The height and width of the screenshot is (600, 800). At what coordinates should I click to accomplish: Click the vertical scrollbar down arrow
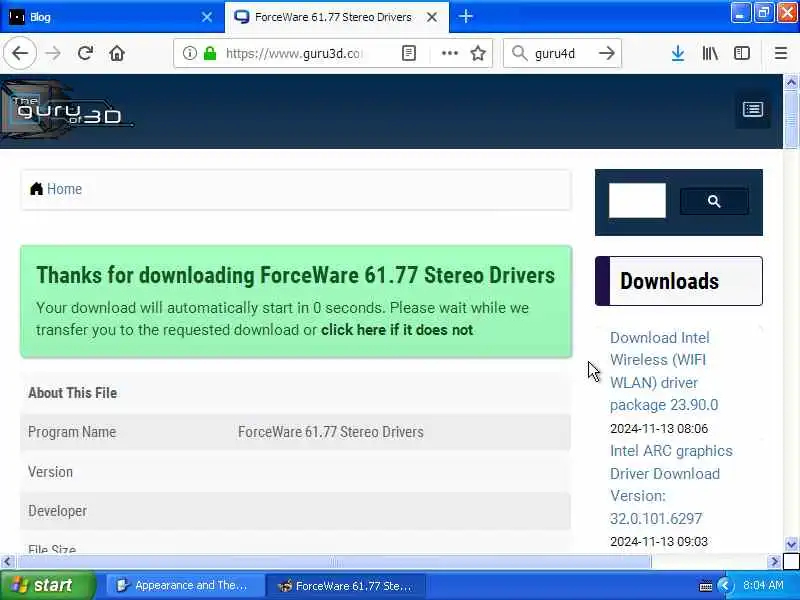pos(791,544)
